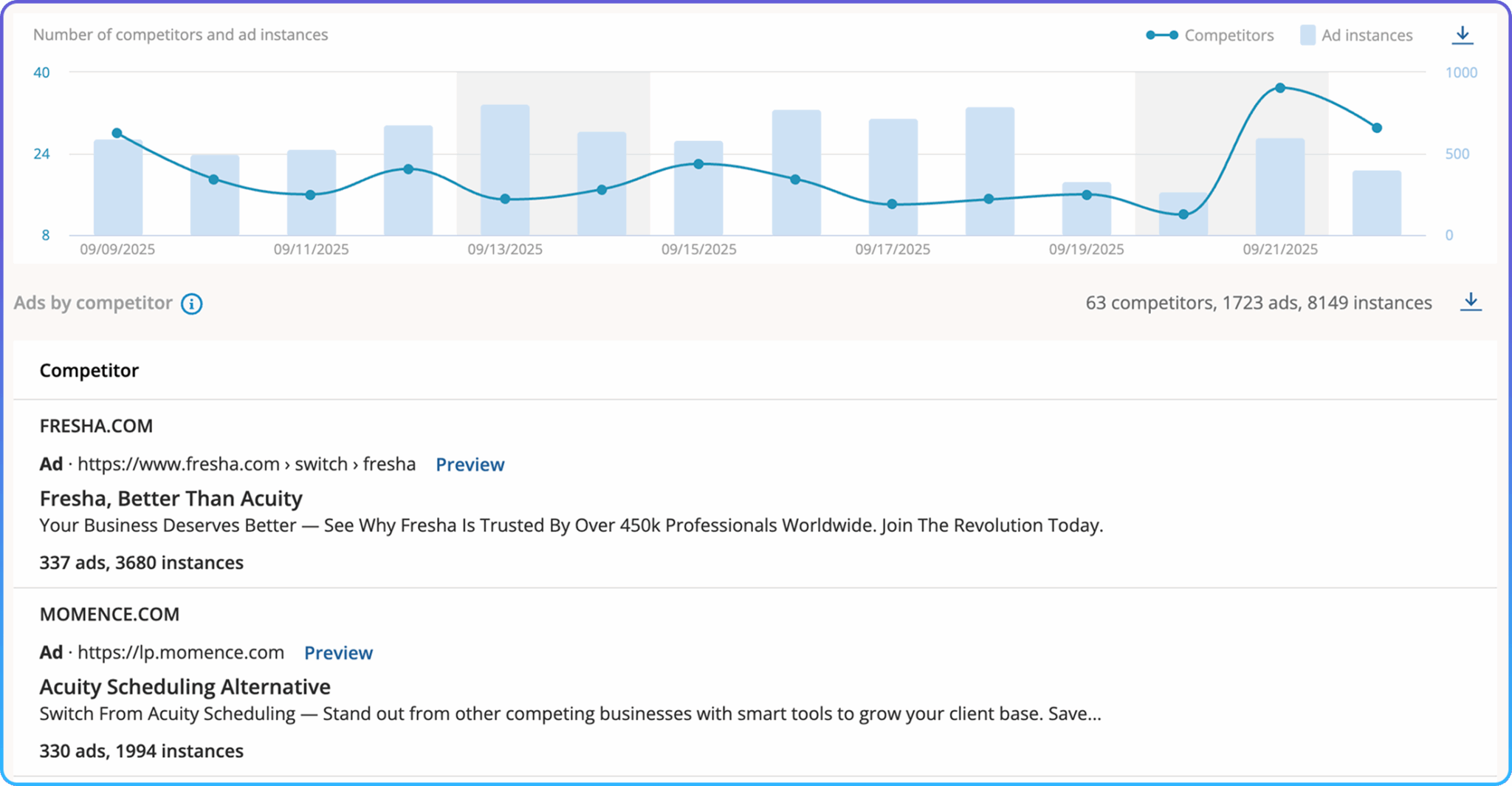This screenshot has height=786, width=1512.
Task: Select the 09/21/2025 competitors peak point
Action: 1280,88
